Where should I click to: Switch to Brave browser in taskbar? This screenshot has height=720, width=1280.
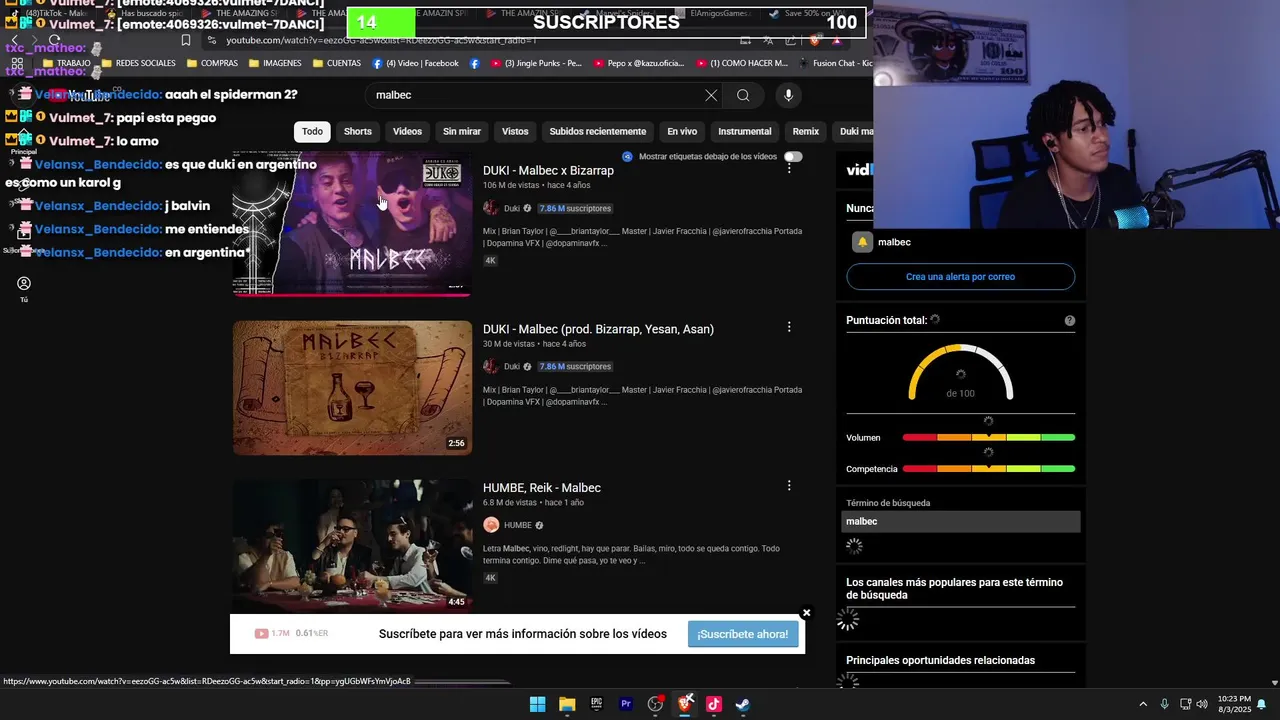click(x=685, y=704)
